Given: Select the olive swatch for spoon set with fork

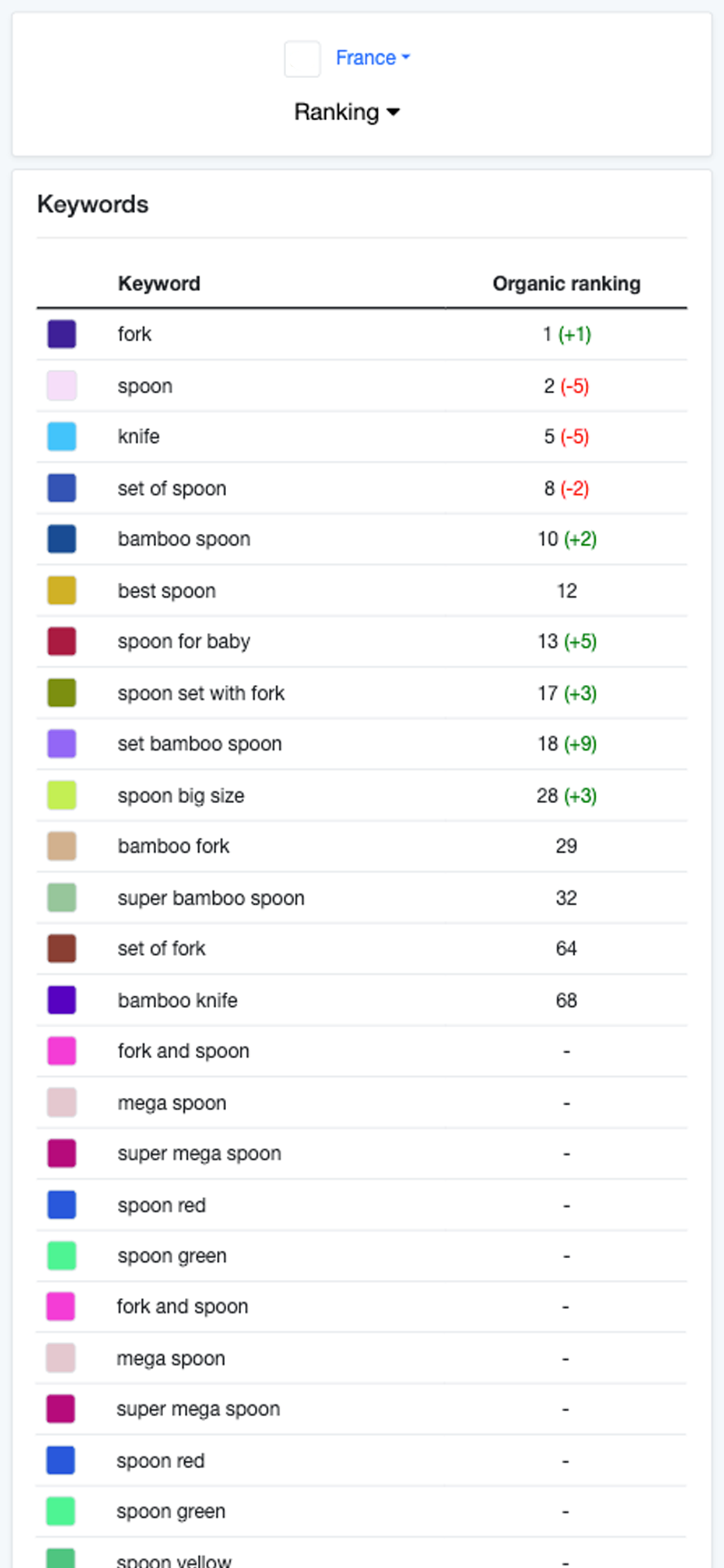Looking at the screenshot, I should pos(61,692).
